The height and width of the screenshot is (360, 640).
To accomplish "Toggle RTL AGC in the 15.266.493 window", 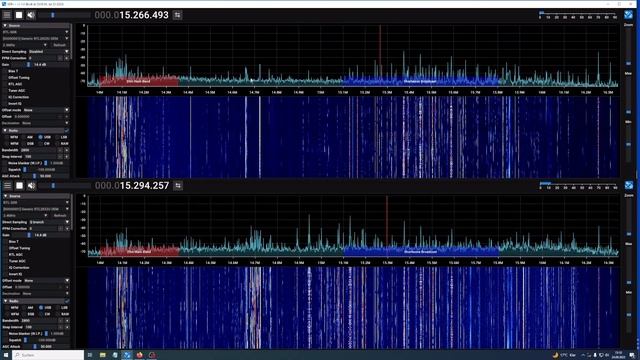I will click(x=4, y=84).
